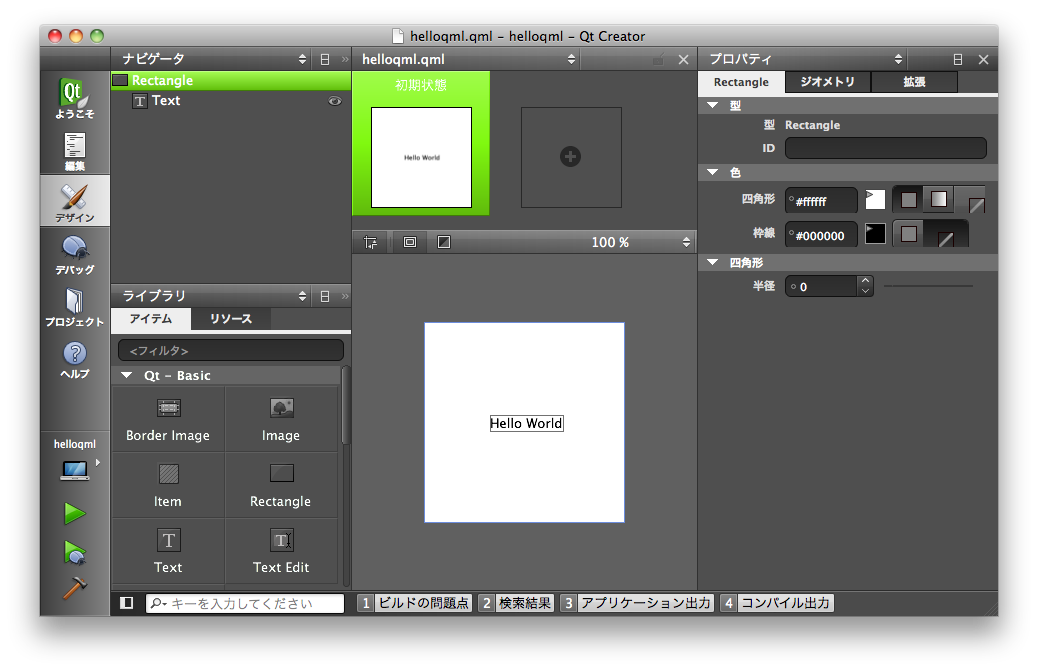Open the ようこそ (Welcome) mode
1038x671 pixels.
click(75, 98)
